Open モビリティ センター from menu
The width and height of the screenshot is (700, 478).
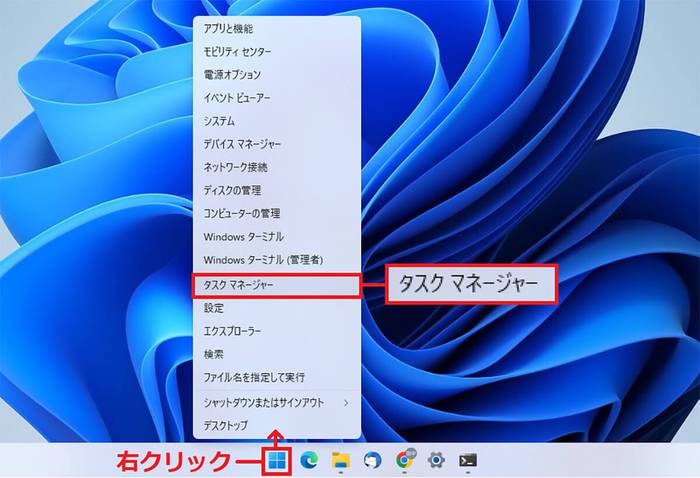(277, 52)
